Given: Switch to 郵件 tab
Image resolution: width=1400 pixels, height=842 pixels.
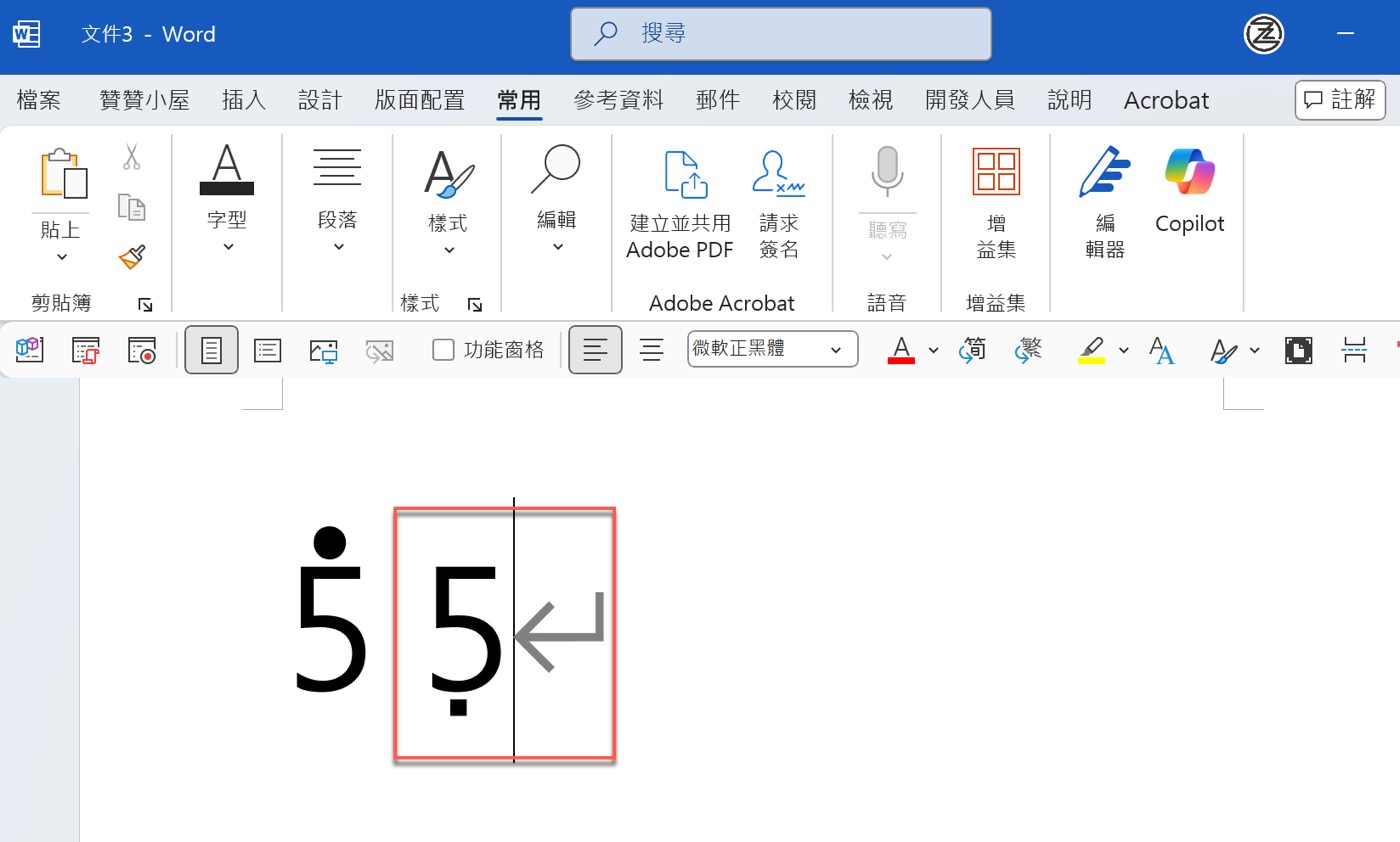Looking at the screenshot, I should point(718,100).
